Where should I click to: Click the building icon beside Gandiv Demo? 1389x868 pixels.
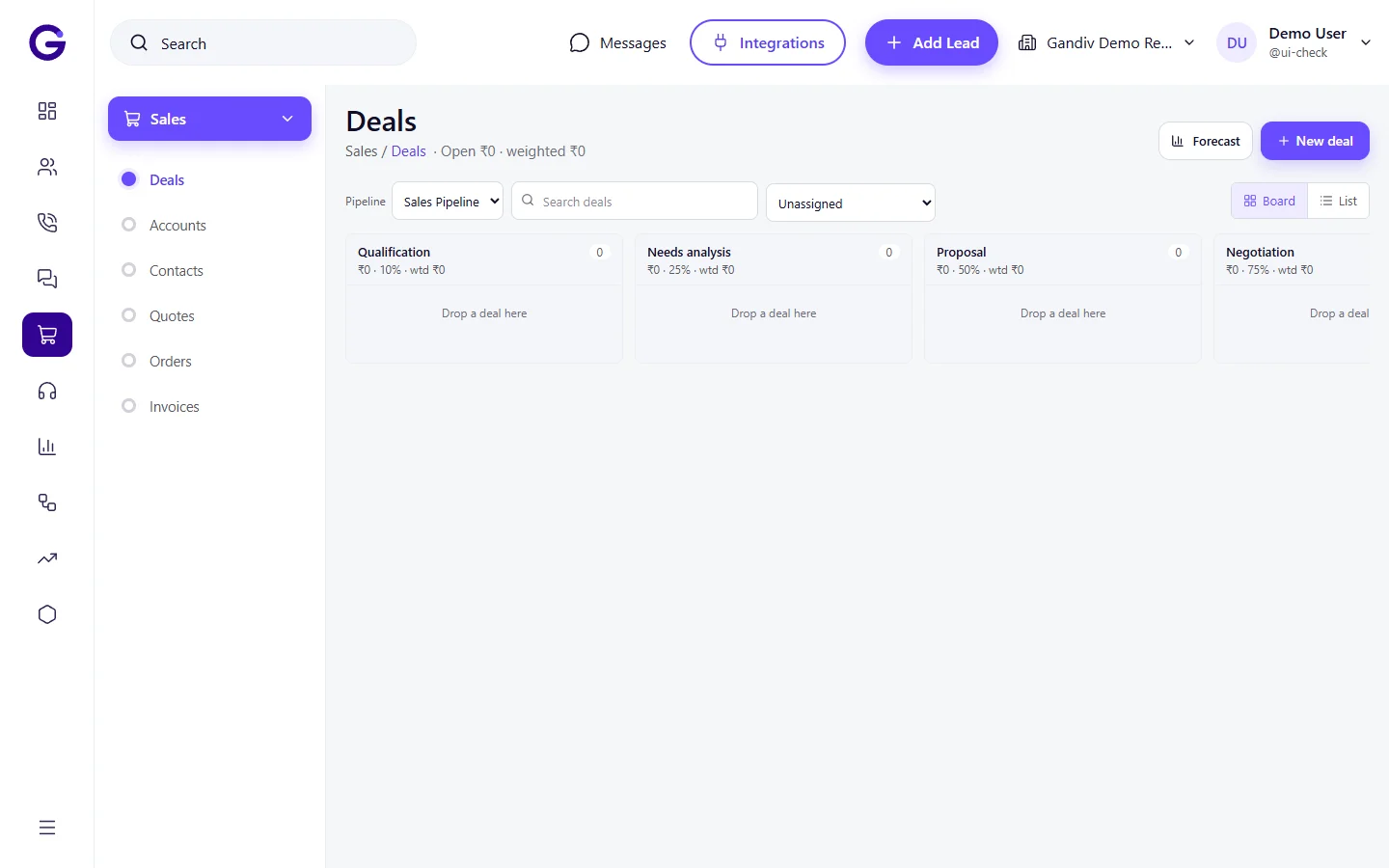point(1027,42)
